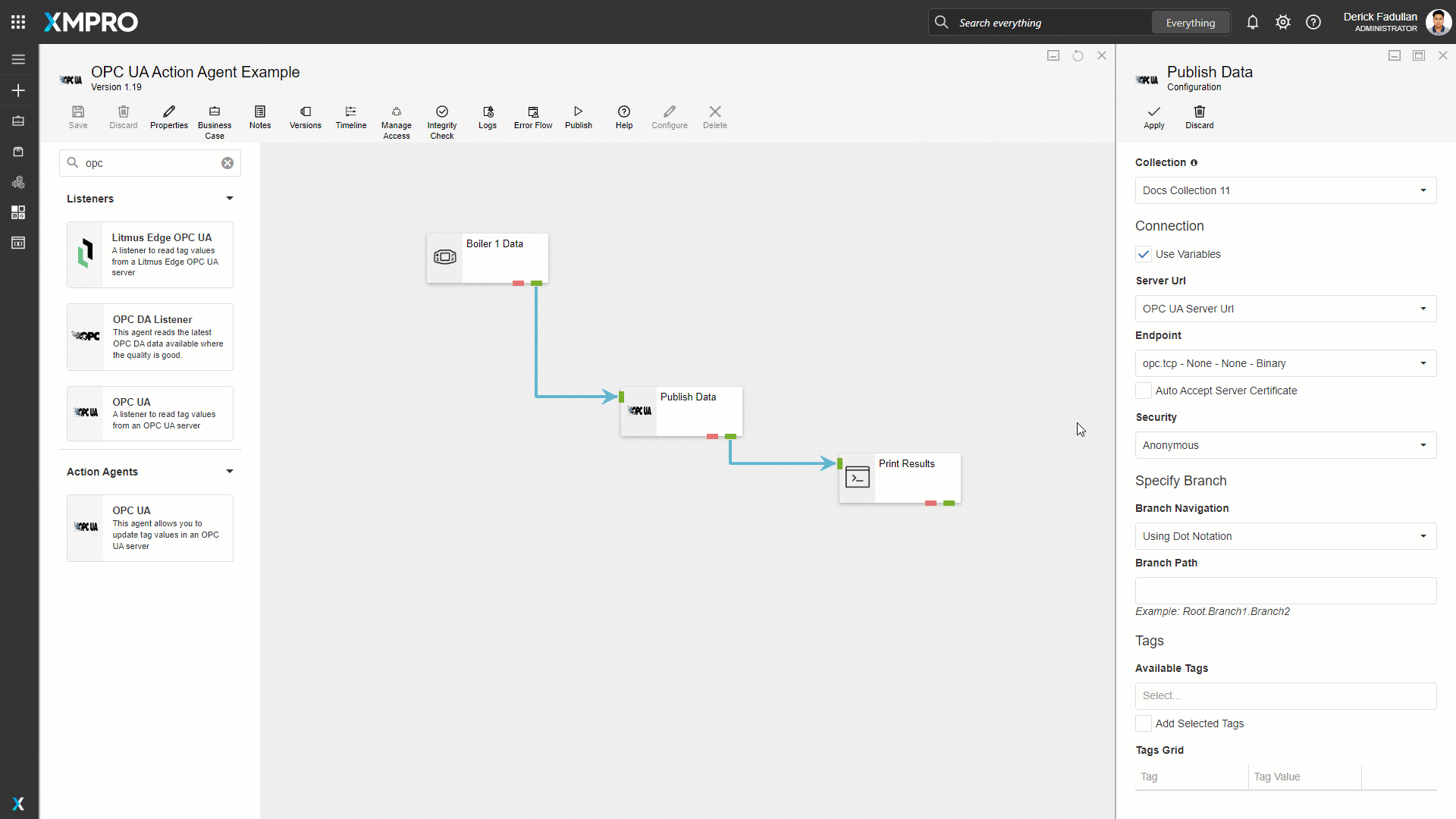This screenshot has height=819, width=1456.
Task: Click the Business Case icon
Action: pos(215,112)
